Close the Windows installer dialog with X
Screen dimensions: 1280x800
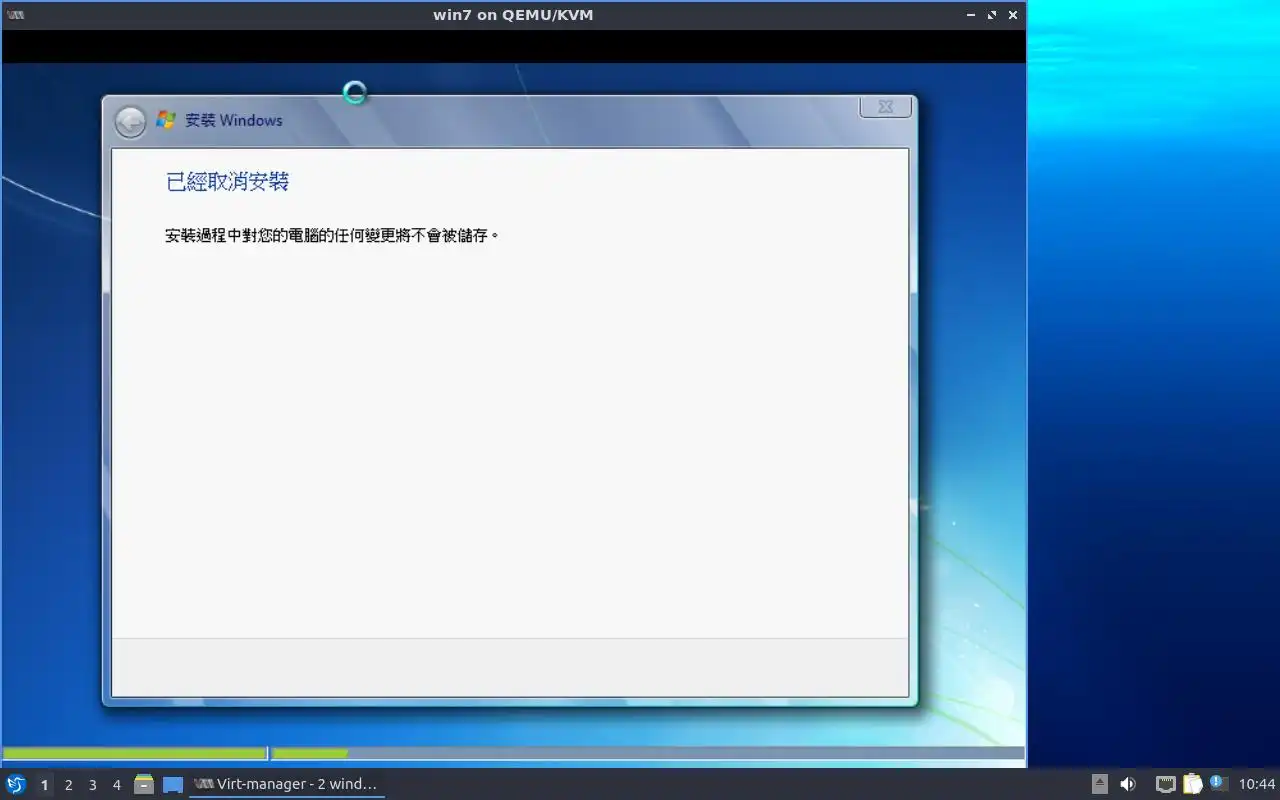[886, 106]
